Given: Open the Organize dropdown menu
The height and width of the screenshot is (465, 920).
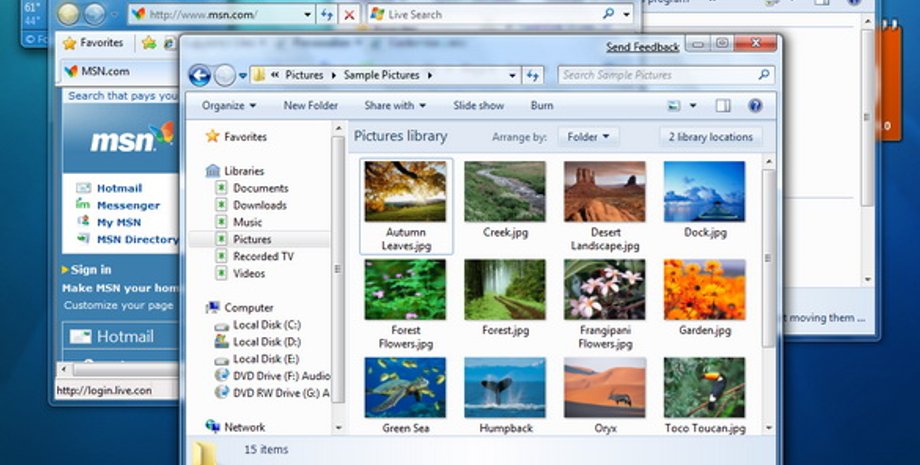Looking at the screenshot, I should tap(228, 106).
